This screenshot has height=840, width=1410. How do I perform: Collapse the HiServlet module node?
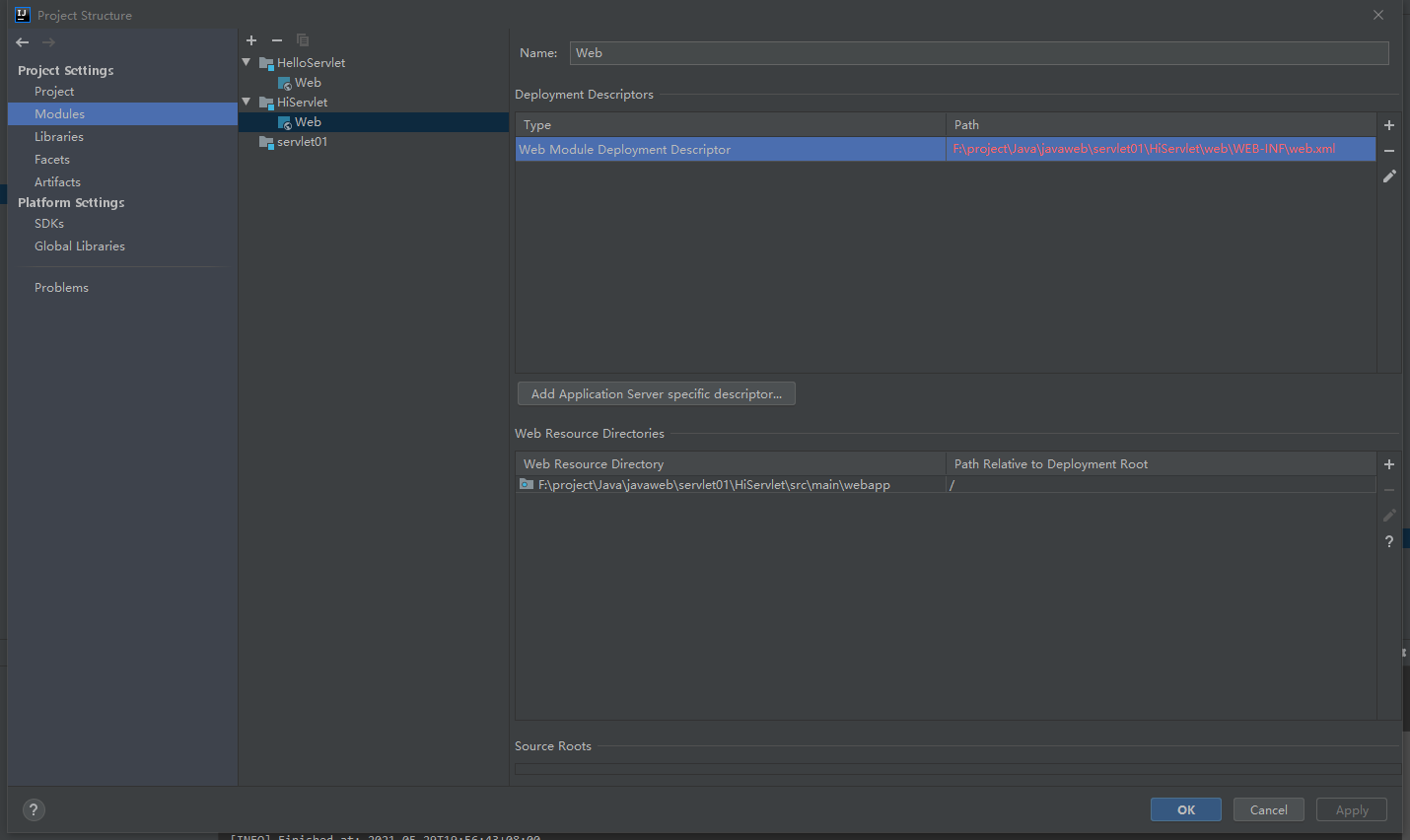point(247,102)
